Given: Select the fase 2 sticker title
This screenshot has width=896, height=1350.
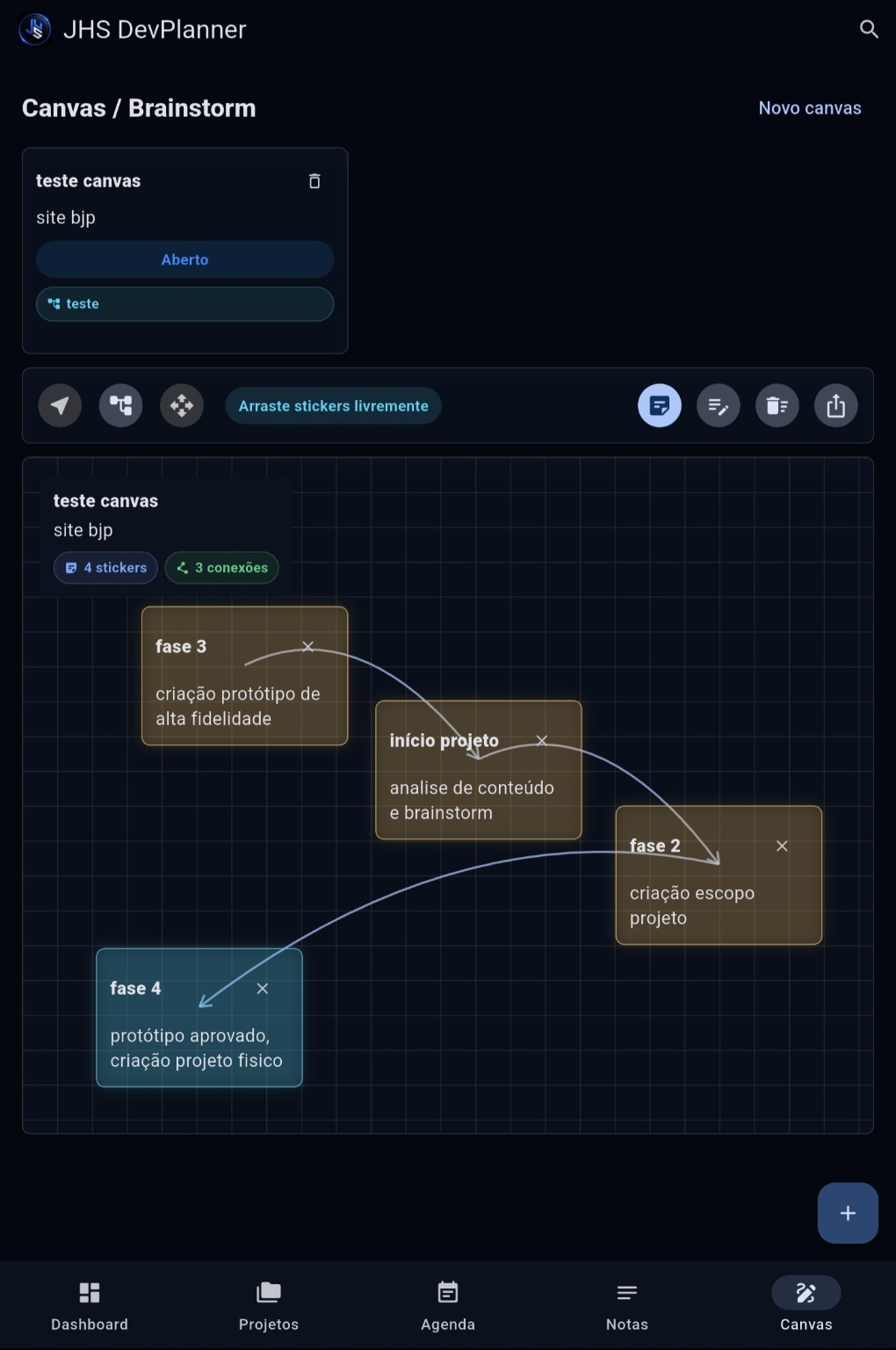Looking at the screenshot, I should click(654, 846).
